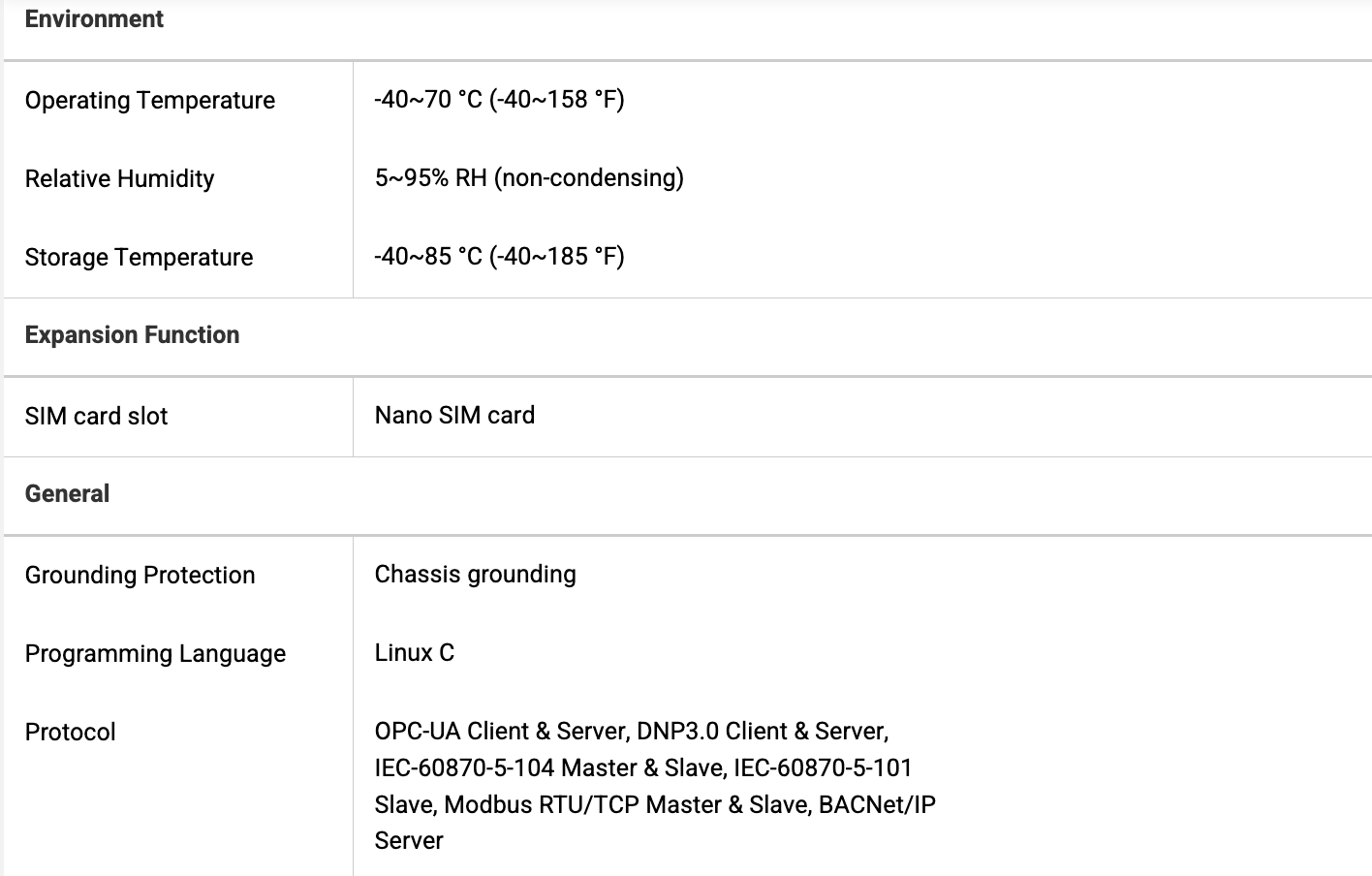Image resolution: width=1372 pixels, height=876 pixels.
Task: Select the Storage Temperature label
Action: tap(139, 258)
